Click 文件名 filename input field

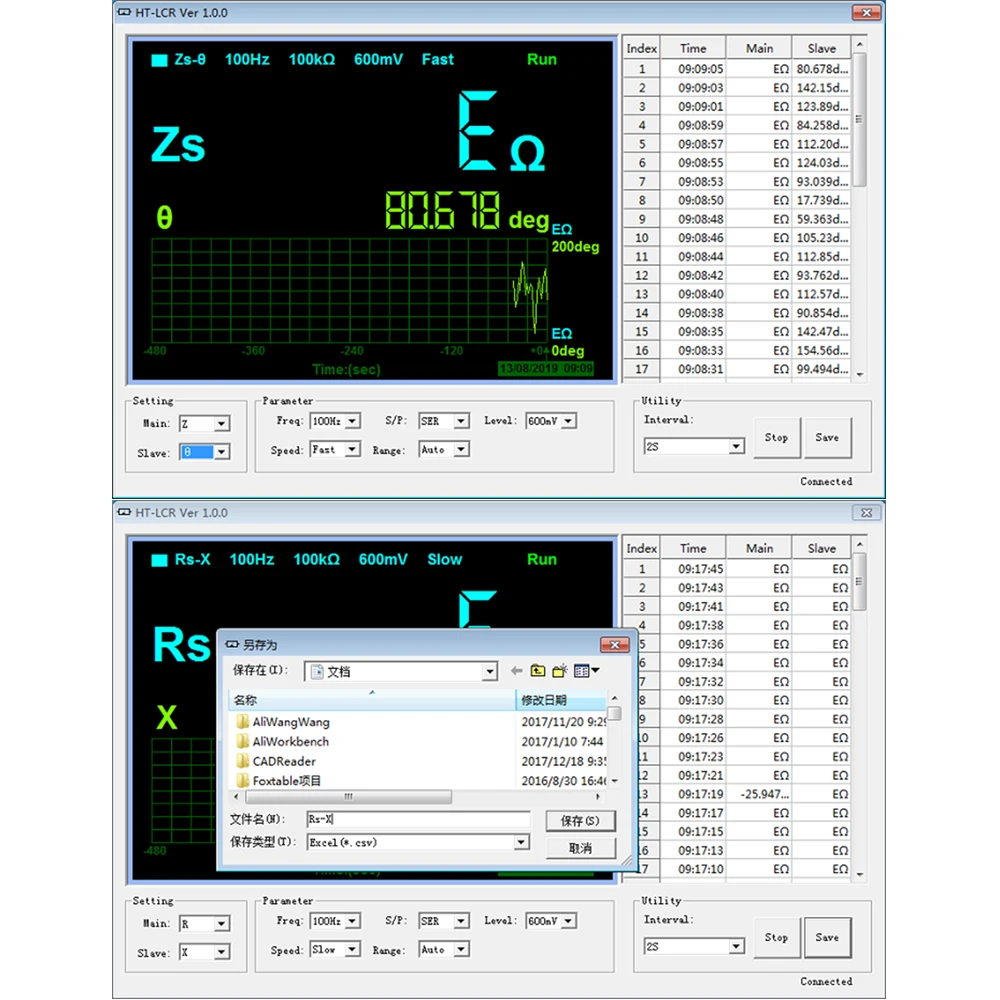[418, 820]
